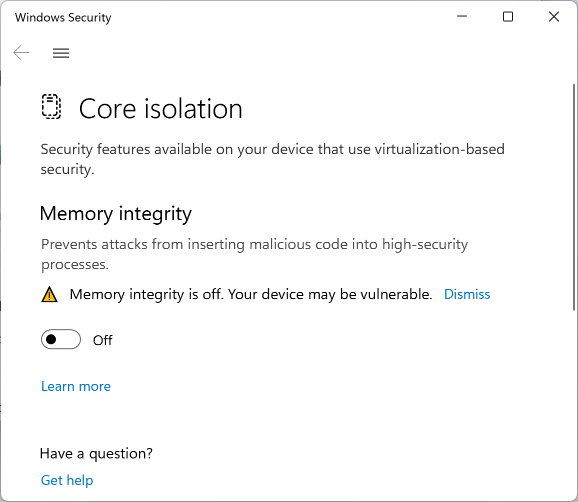Open the Get help link

[67, 480]
